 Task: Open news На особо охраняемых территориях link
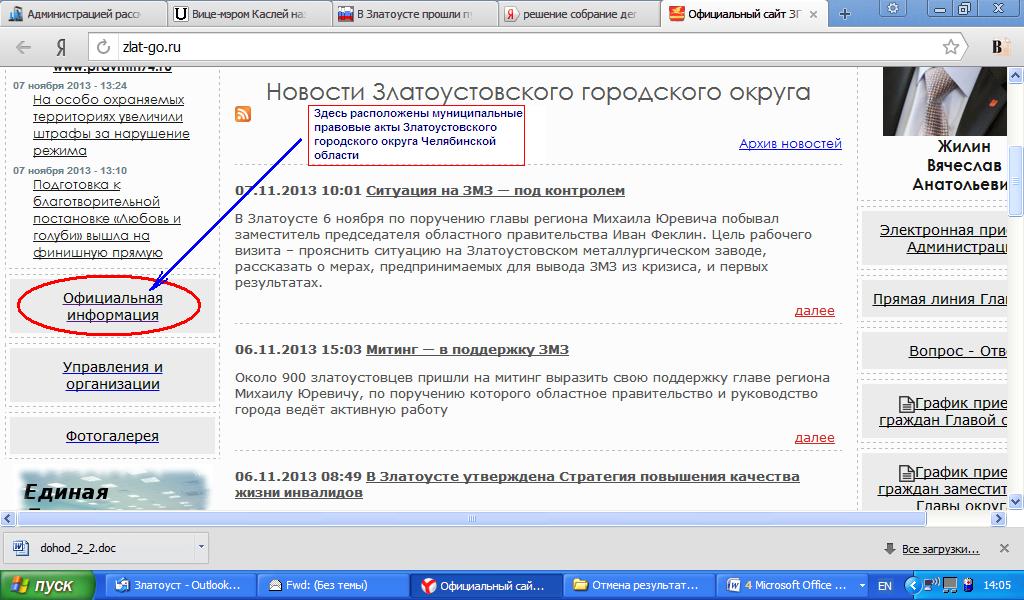point(111,125)
